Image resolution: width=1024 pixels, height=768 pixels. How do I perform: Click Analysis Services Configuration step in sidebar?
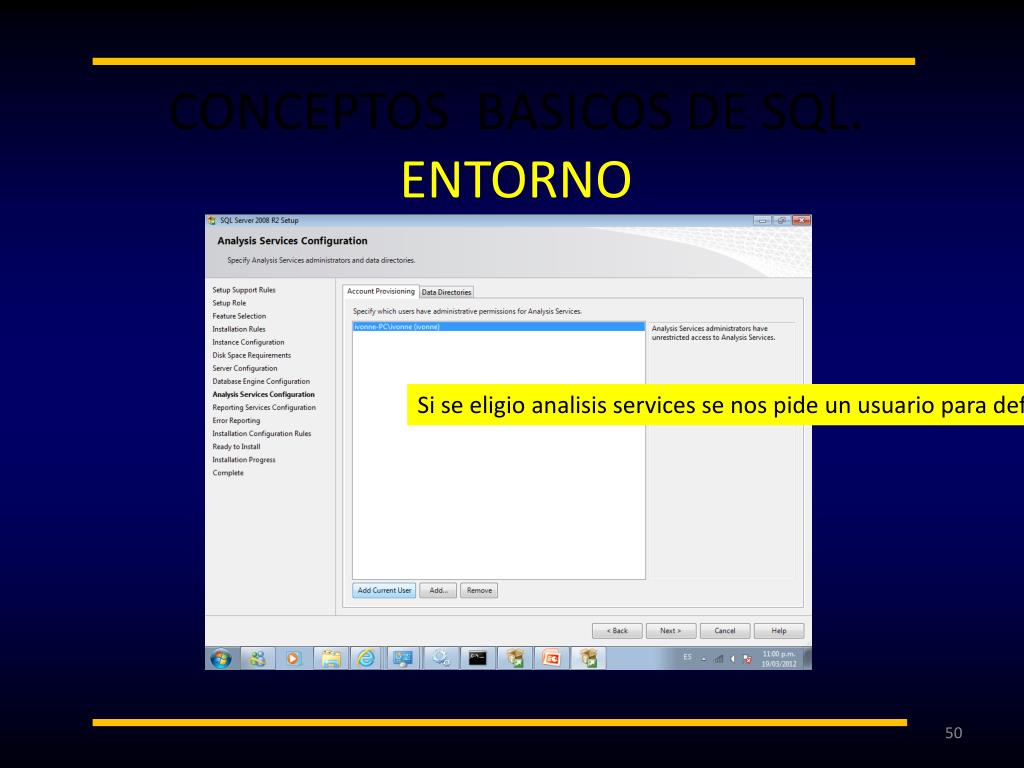tap(263, 394)
